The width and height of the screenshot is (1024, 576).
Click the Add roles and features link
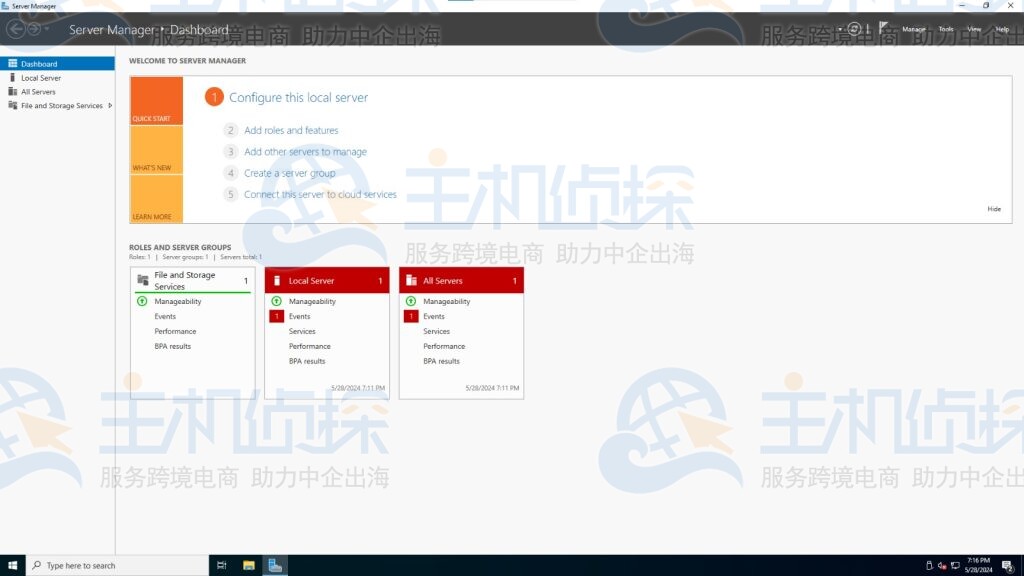[x=291, y=130]
